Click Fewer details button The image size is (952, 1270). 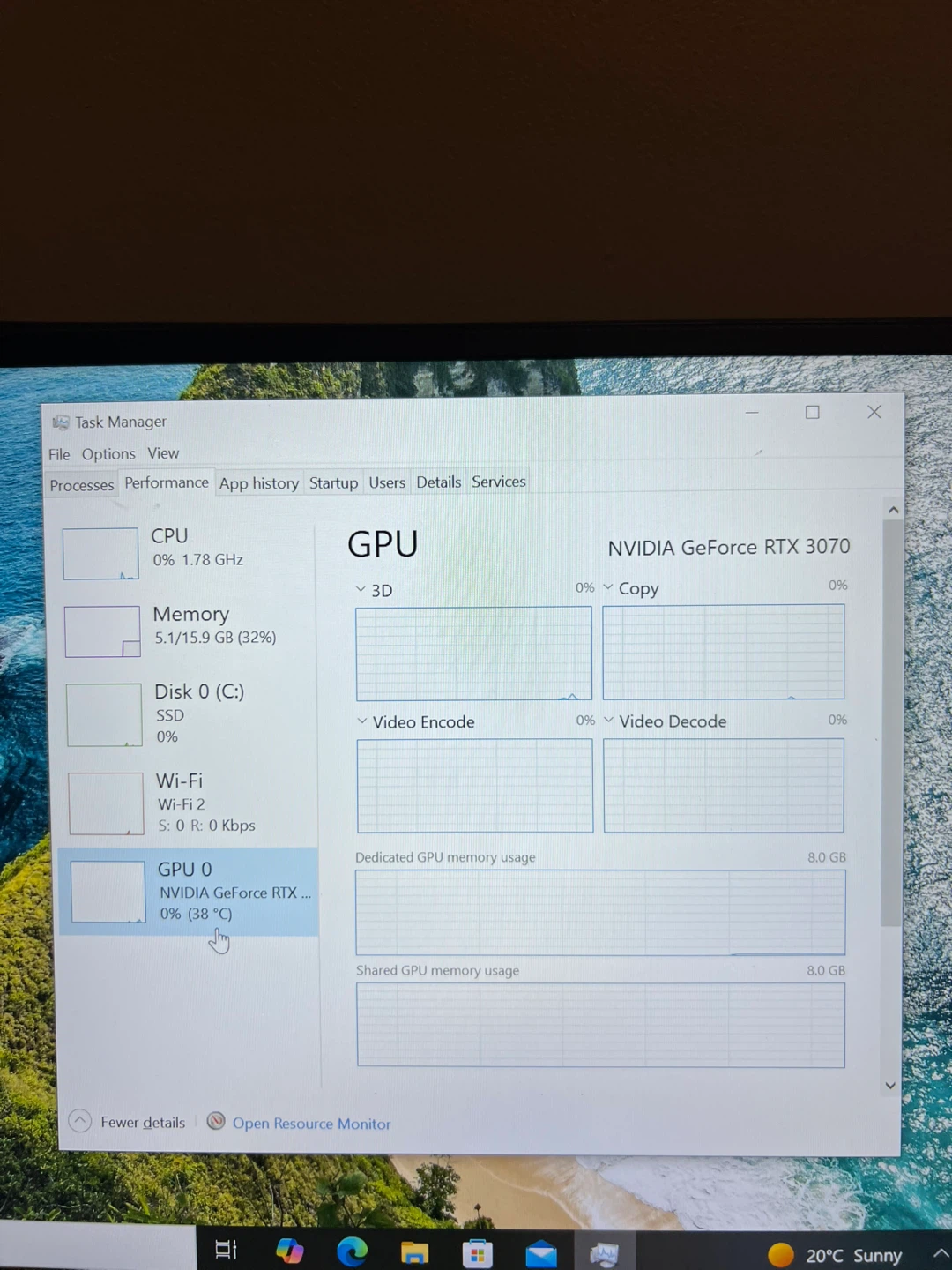coord(128,1122)
